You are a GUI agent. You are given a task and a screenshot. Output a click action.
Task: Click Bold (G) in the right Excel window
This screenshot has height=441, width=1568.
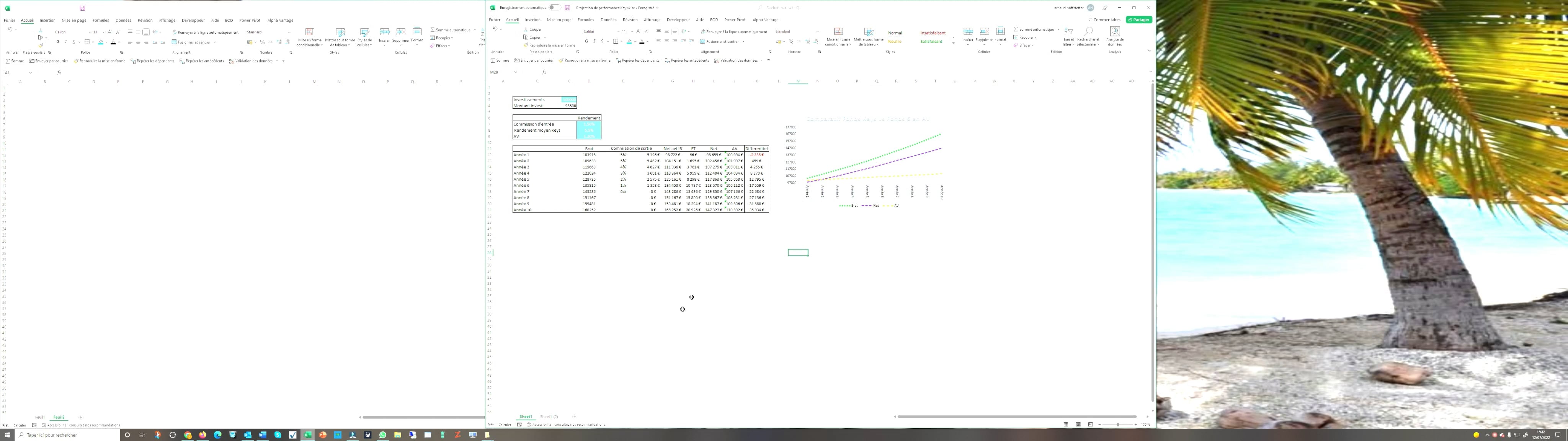pos(587,41)
